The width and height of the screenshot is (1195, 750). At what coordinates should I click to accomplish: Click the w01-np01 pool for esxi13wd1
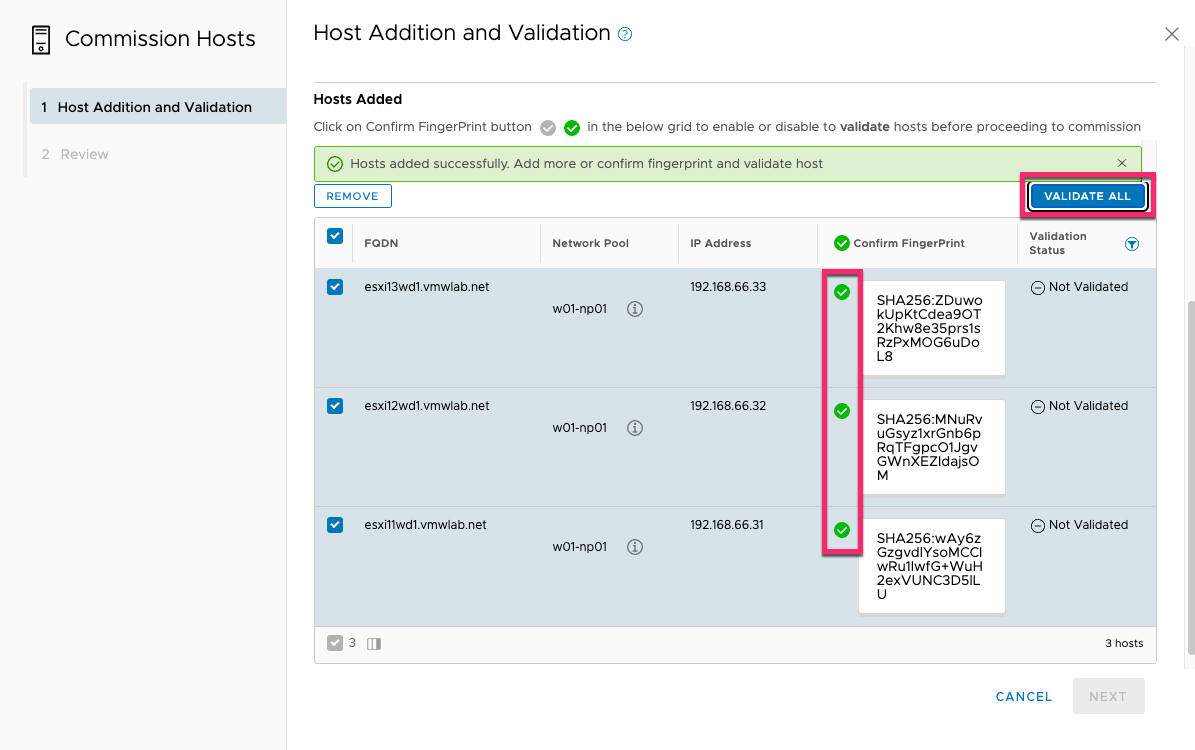580,309
